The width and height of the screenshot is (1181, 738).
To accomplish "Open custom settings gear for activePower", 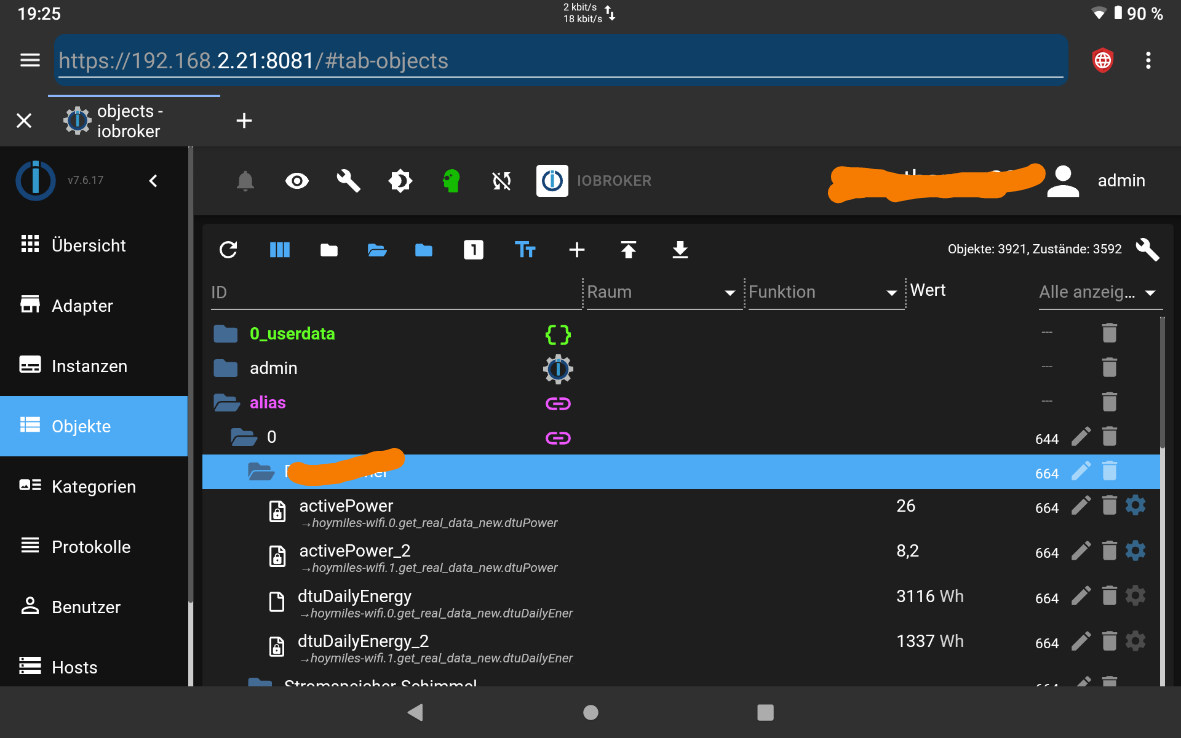I will [x=1135, y=505].
